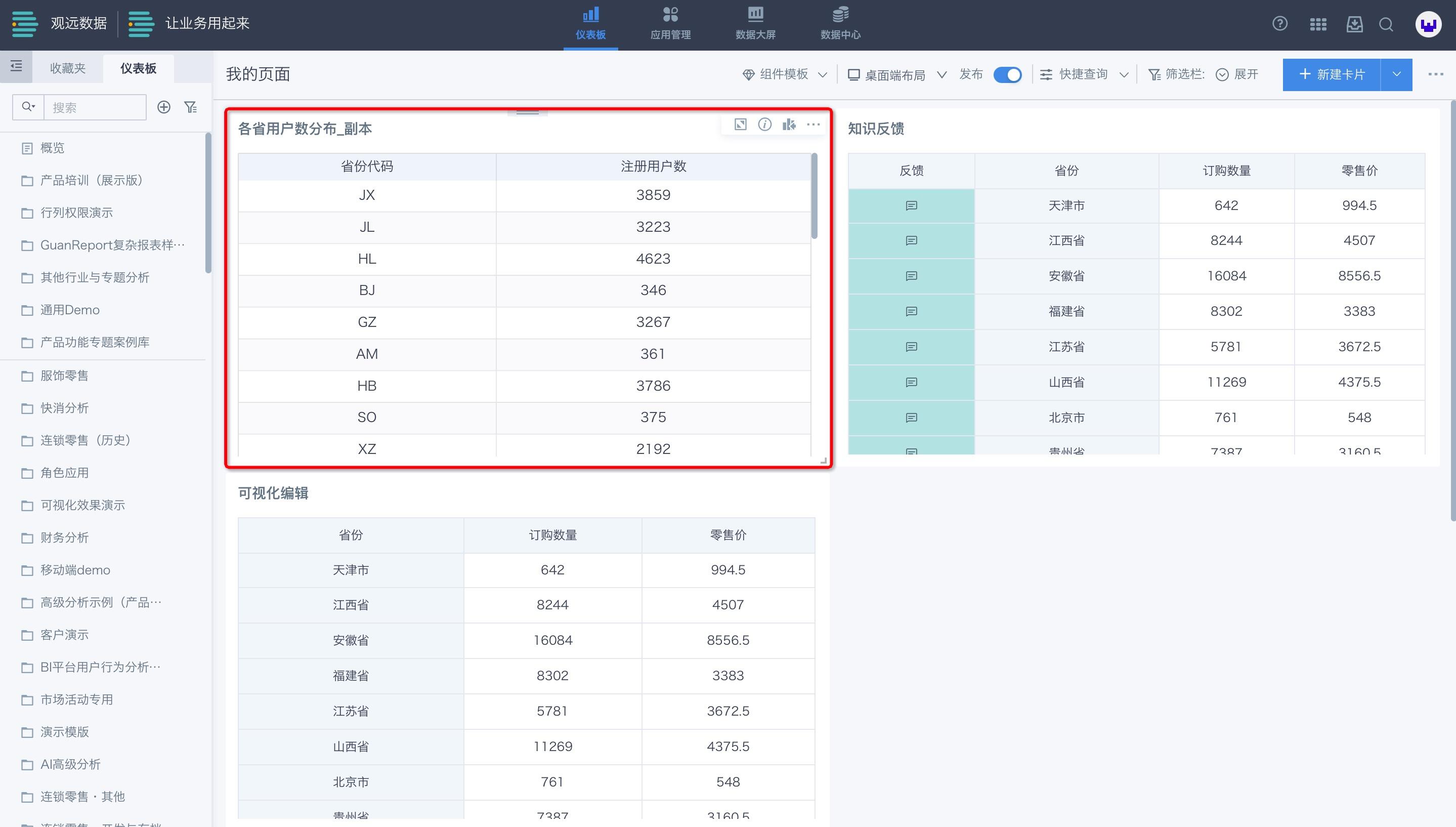The width and height of the screenshot is (1456, 827).
Task: Click chart edit icon on 各省用户数分布_副本 card
Action: [789, 125]
